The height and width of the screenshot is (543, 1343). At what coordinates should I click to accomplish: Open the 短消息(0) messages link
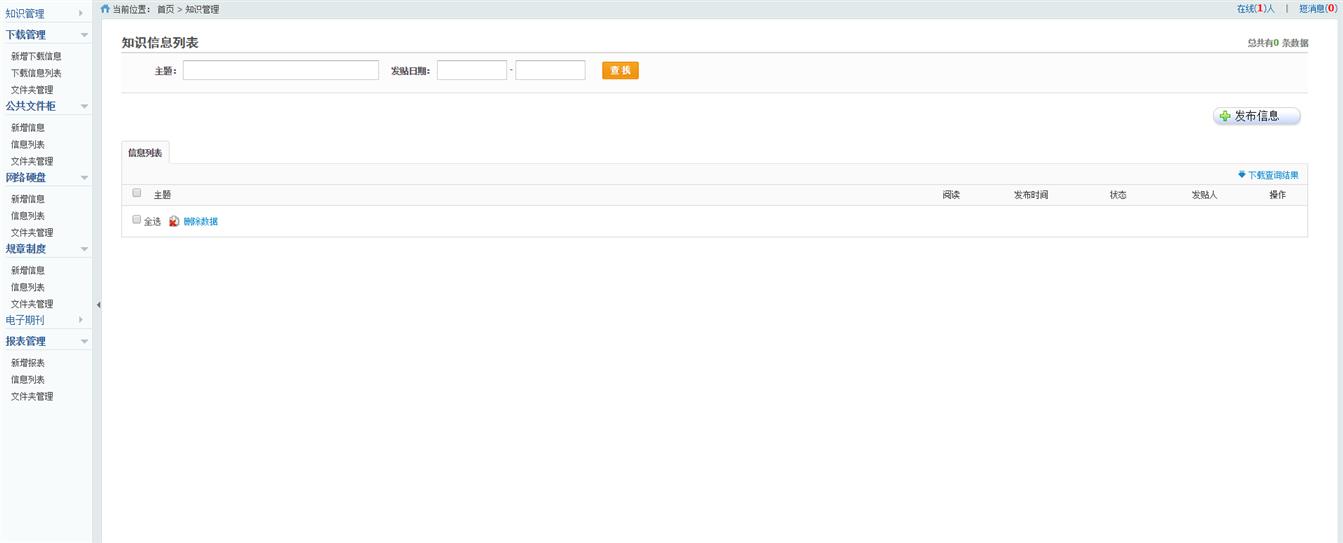[1317, 9]
